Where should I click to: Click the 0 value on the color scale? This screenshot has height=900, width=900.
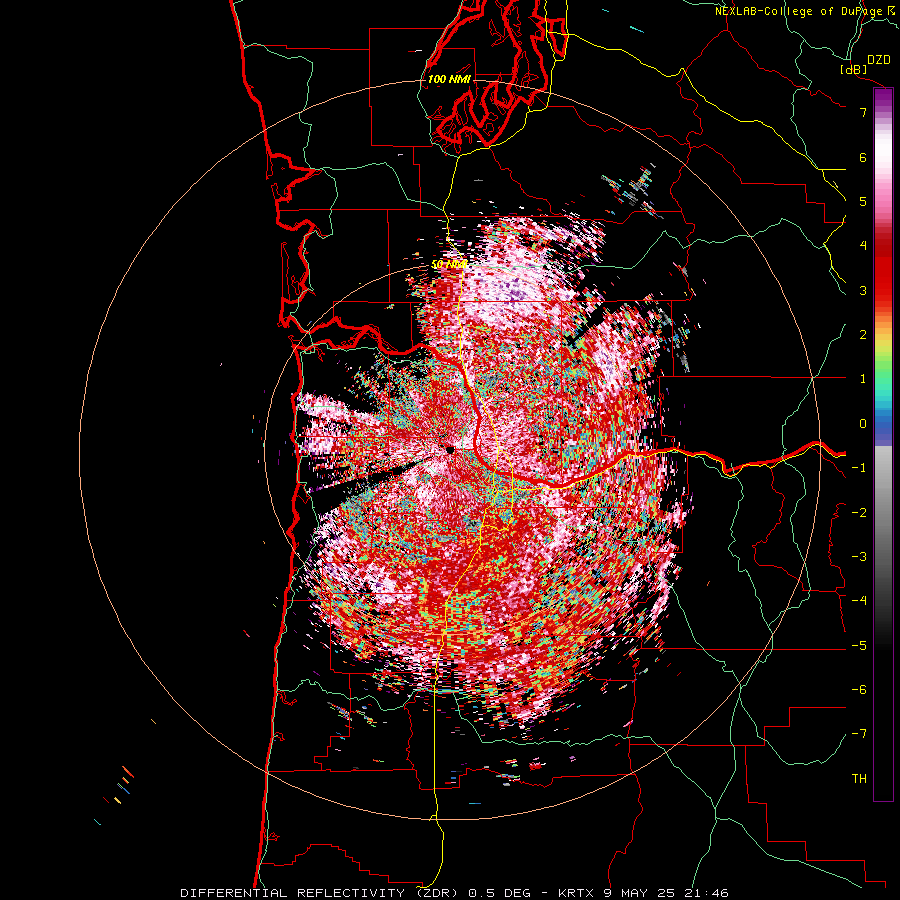pyautogui.click(x=863, y=424)
